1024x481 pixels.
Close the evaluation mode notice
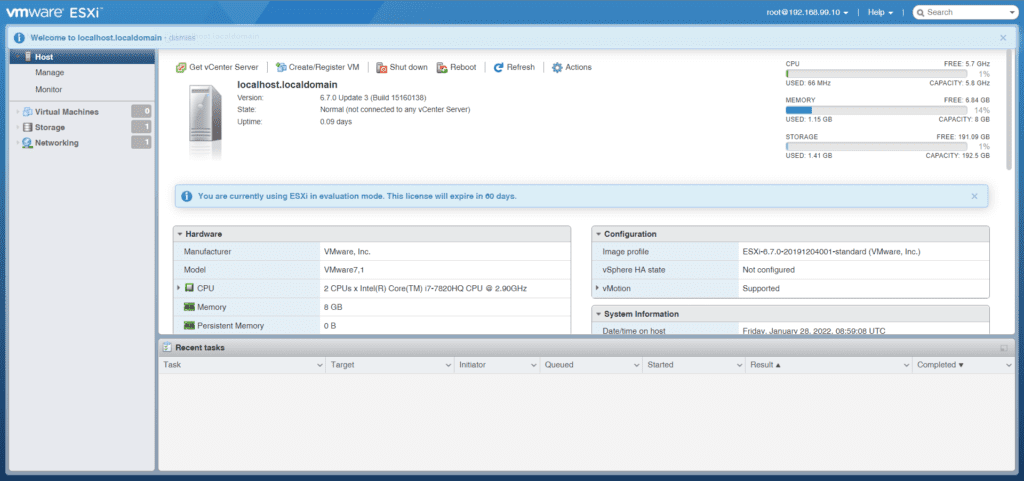[974, 196]
